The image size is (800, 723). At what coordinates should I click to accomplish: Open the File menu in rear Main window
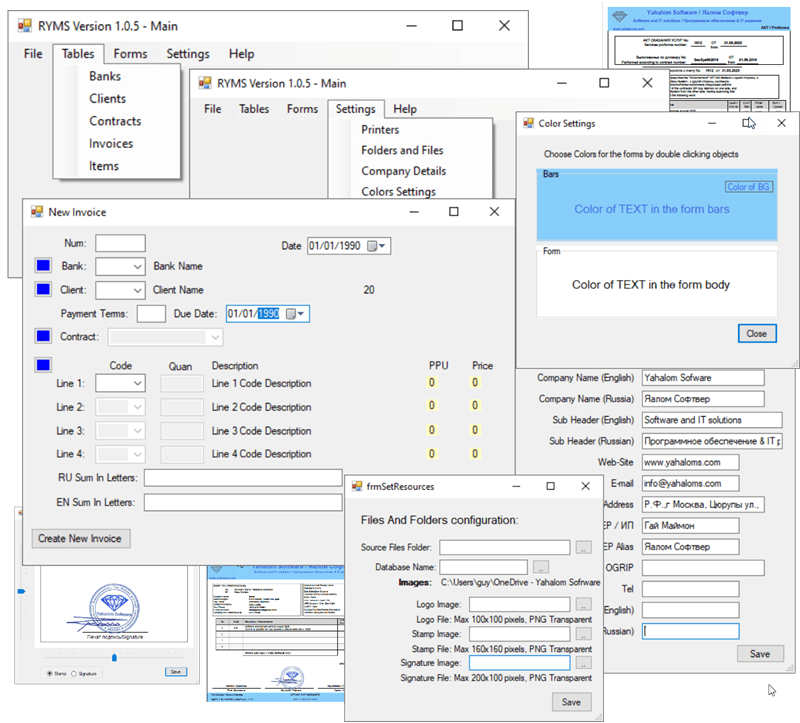(x=33, y=54)
